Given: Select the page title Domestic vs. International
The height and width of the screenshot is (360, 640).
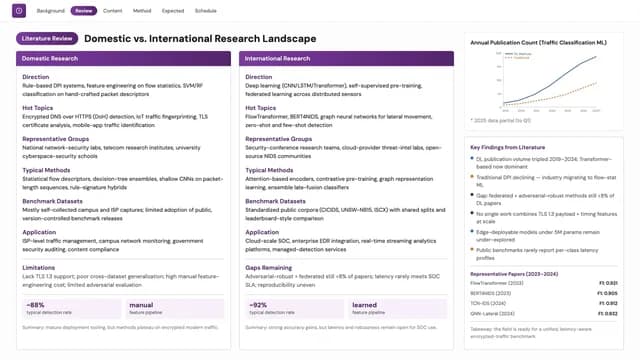Looking at the screenshot, I should point(200,39).
